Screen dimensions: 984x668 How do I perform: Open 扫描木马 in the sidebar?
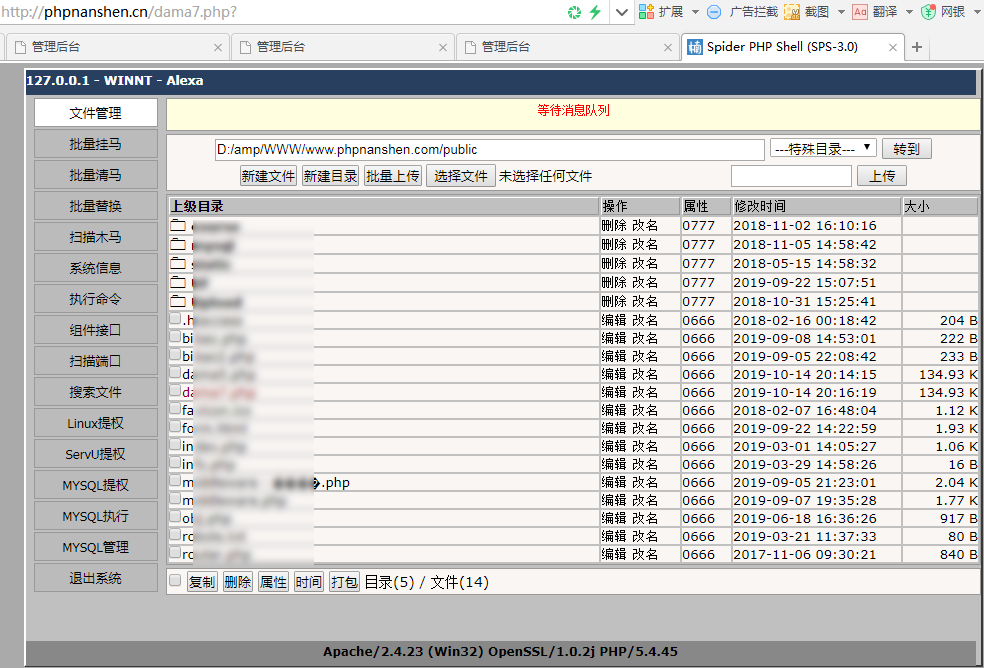pos(95,237)
